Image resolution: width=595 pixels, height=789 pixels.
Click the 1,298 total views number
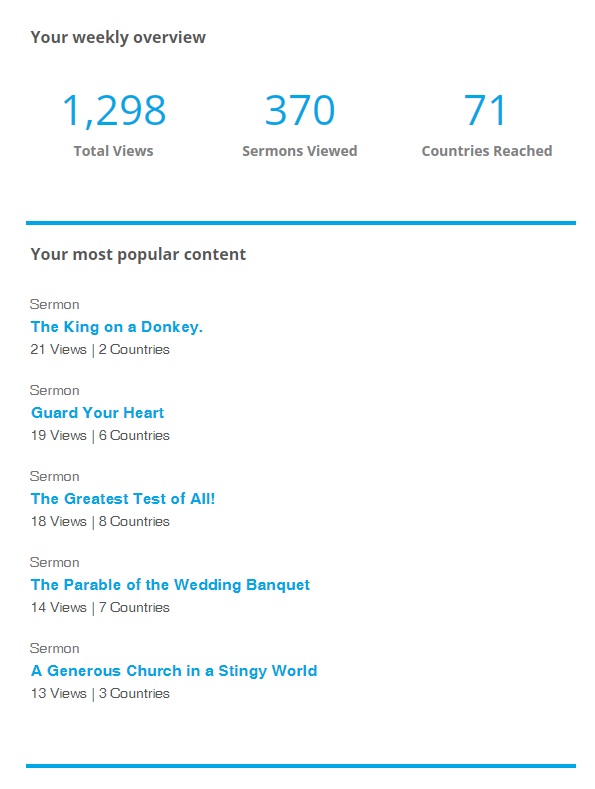114,110
